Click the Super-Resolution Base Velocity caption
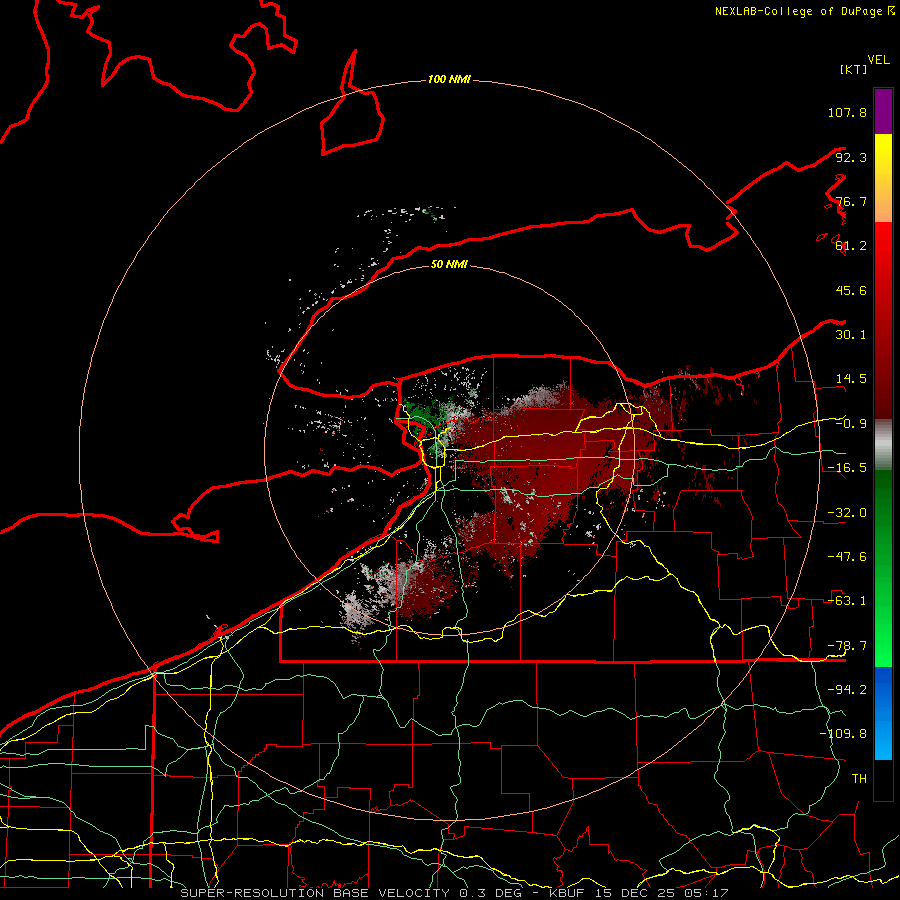Image resolution: width=900 pixels, height=900 pixels. [454, 893]
